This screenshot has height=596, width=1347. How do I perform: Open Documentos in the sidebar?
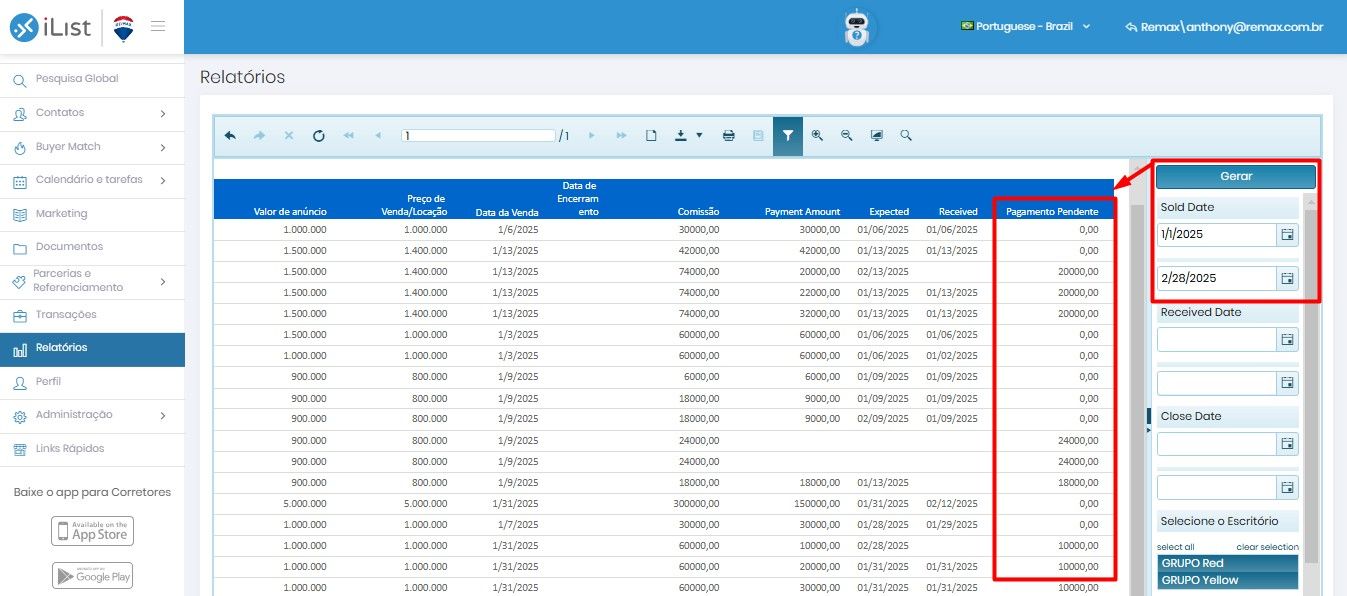[x=92, y=247]
